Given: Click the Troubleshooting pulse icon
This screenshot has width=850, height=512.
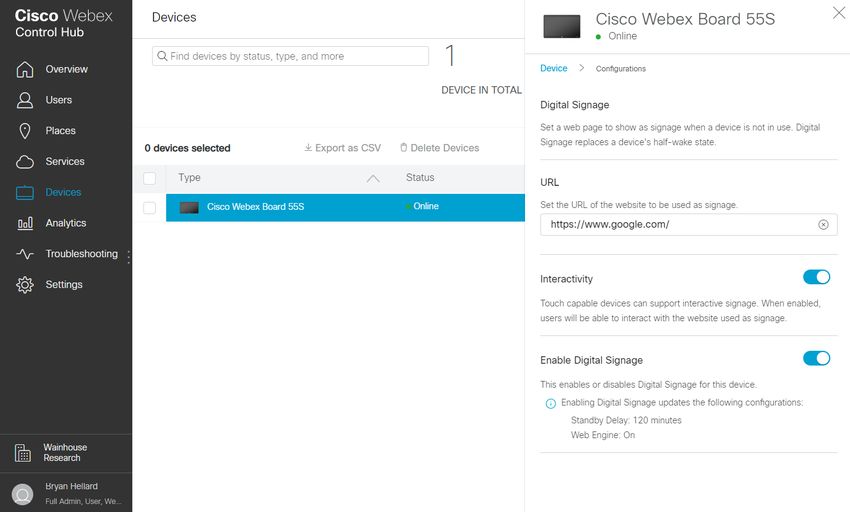Looking at the screenshot, I should pyautogui.click(x=25, y=254).
